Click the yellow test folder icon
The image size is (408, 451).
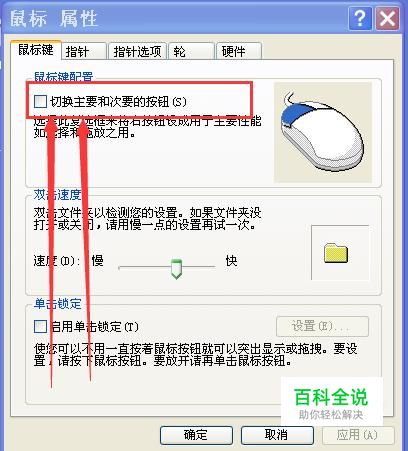click(x=336, y=253)
